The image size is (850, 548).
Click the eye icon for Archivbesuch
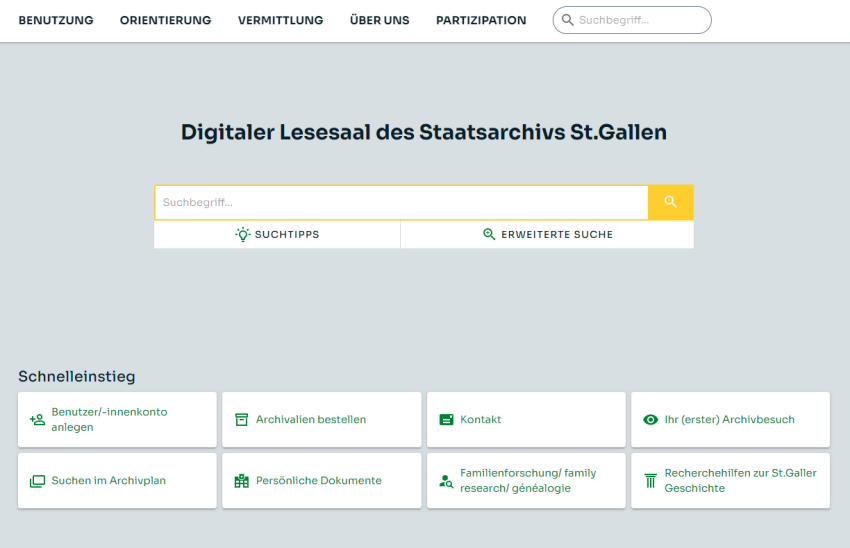651,420
